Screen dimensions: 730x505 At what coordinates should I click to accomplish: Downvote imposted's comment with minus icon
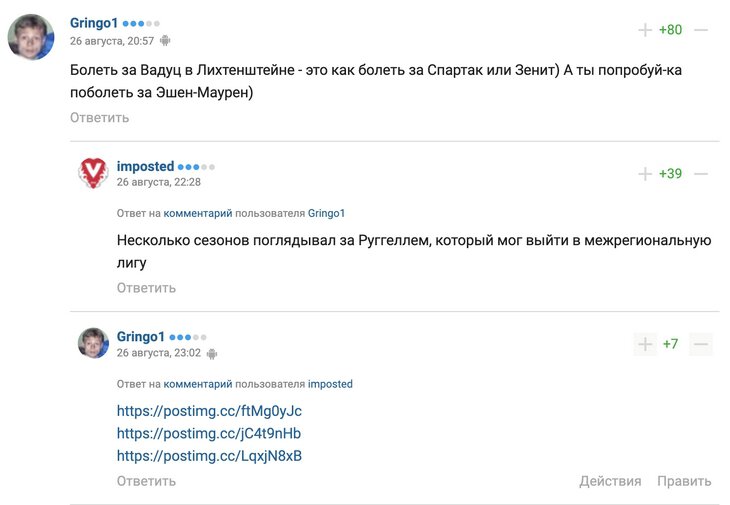(701, 174)
